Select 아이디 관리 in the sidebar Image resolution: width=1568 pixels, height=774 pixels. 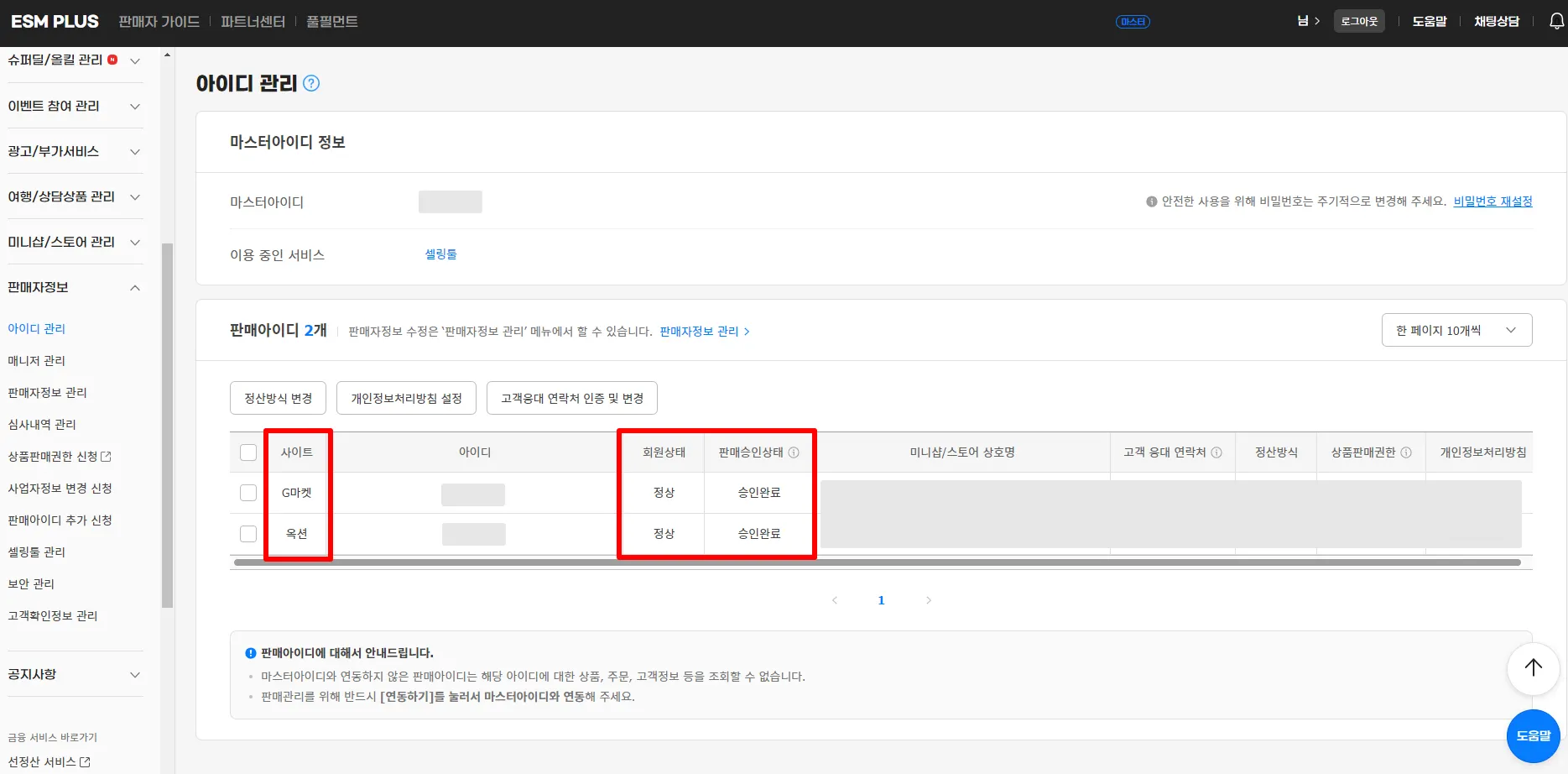point(37,329)
